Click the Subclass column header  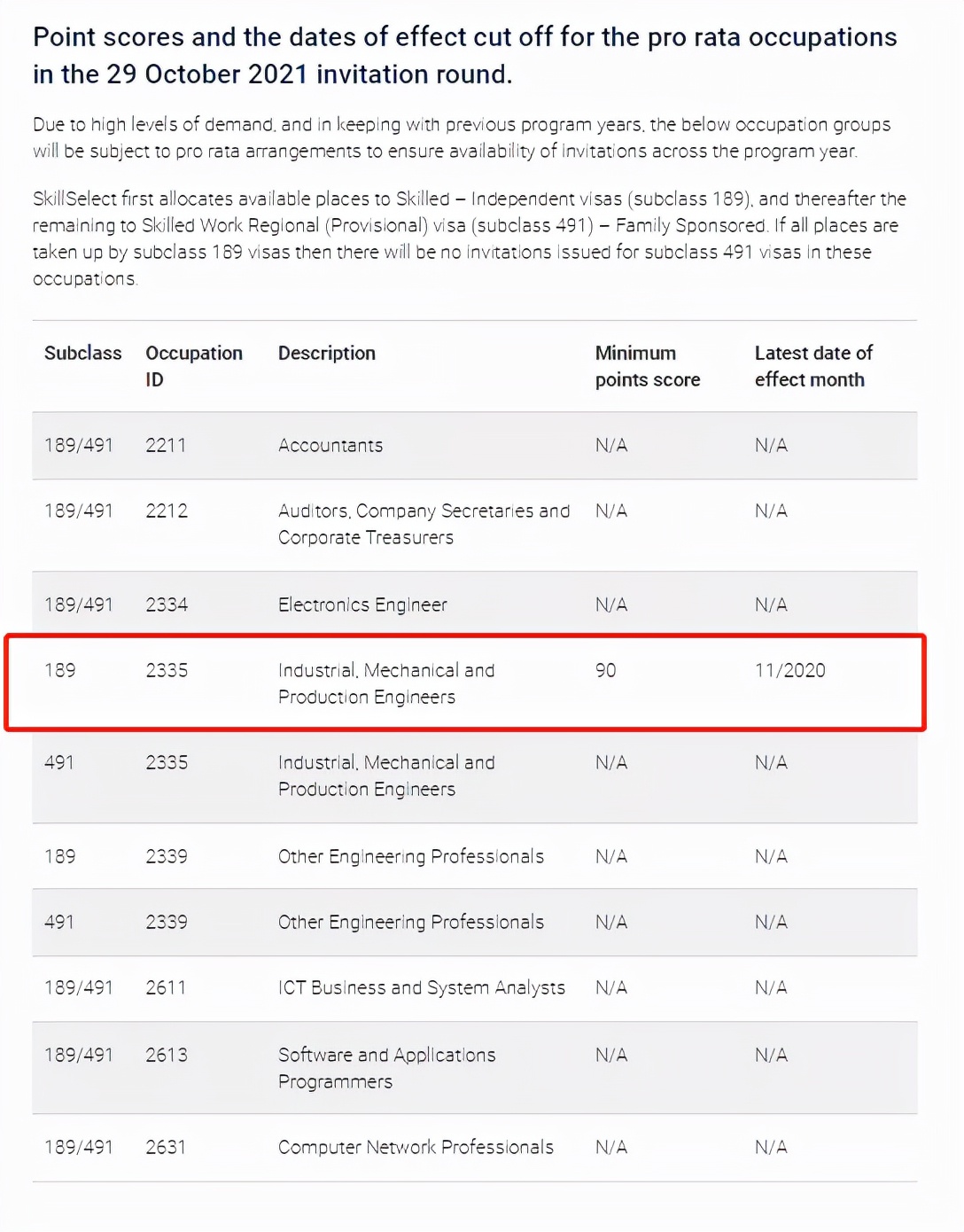(82, 353)
